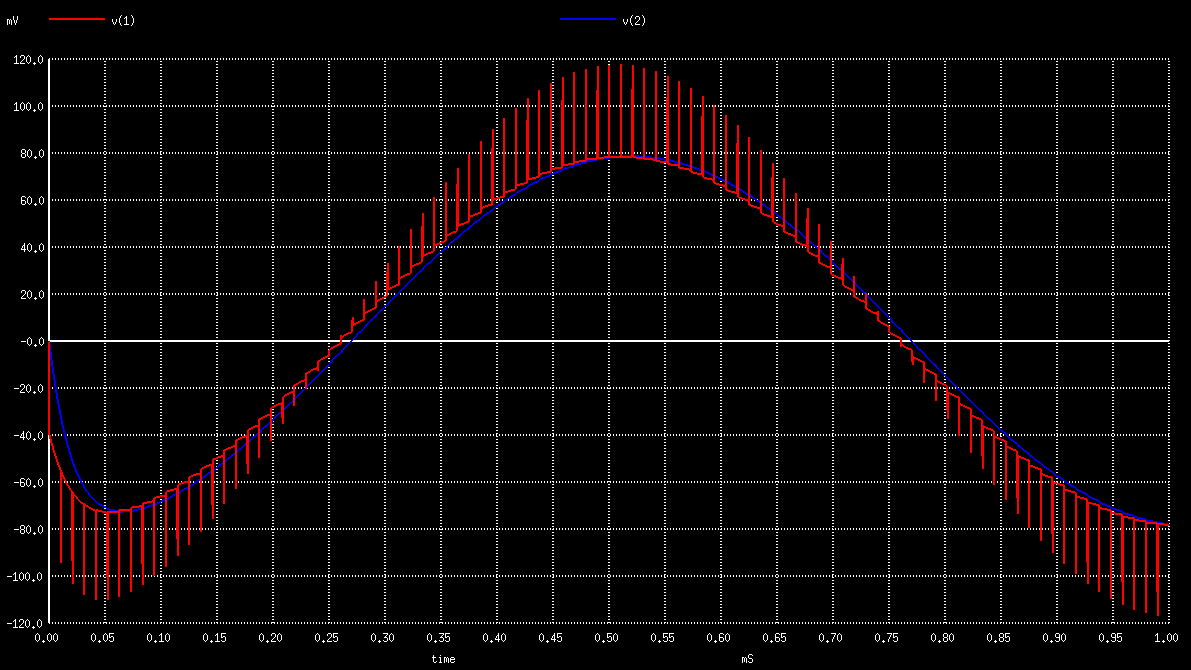Click the 0.35 x-axis value
The image size is (1191, 670).
click(x=438, y=638)
